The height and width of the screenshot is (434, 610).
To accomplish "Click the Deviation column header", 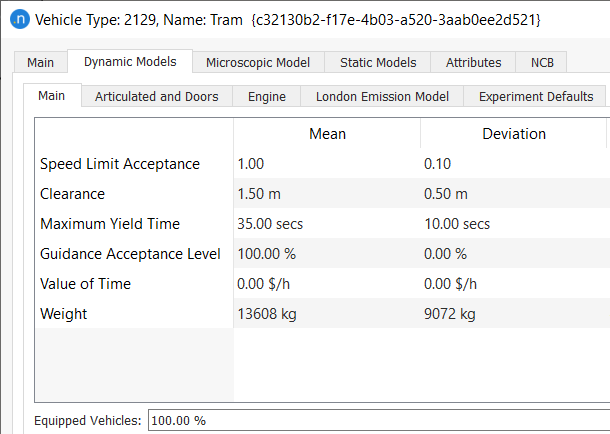I will 513,133.
